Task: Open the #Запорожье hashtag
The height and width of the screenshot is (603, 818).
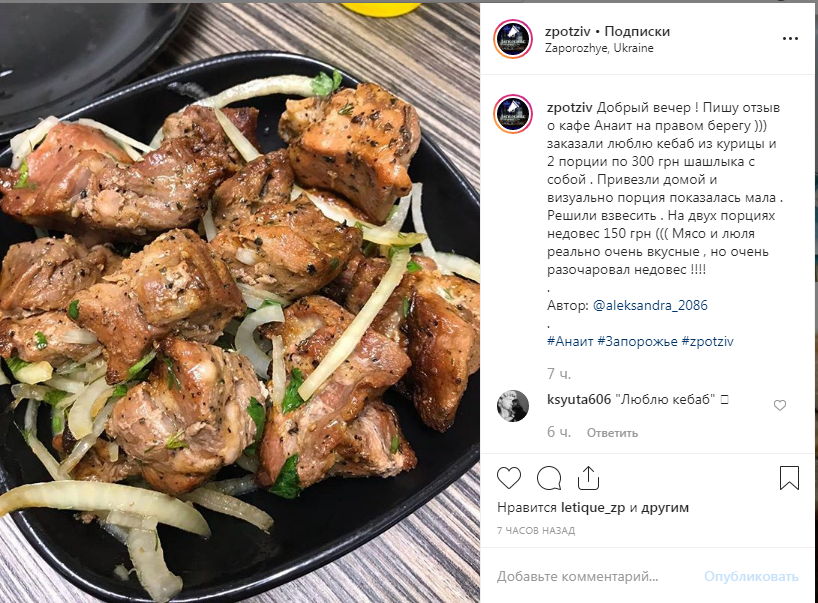Action: pyautogui.click(x=637, y=341)
